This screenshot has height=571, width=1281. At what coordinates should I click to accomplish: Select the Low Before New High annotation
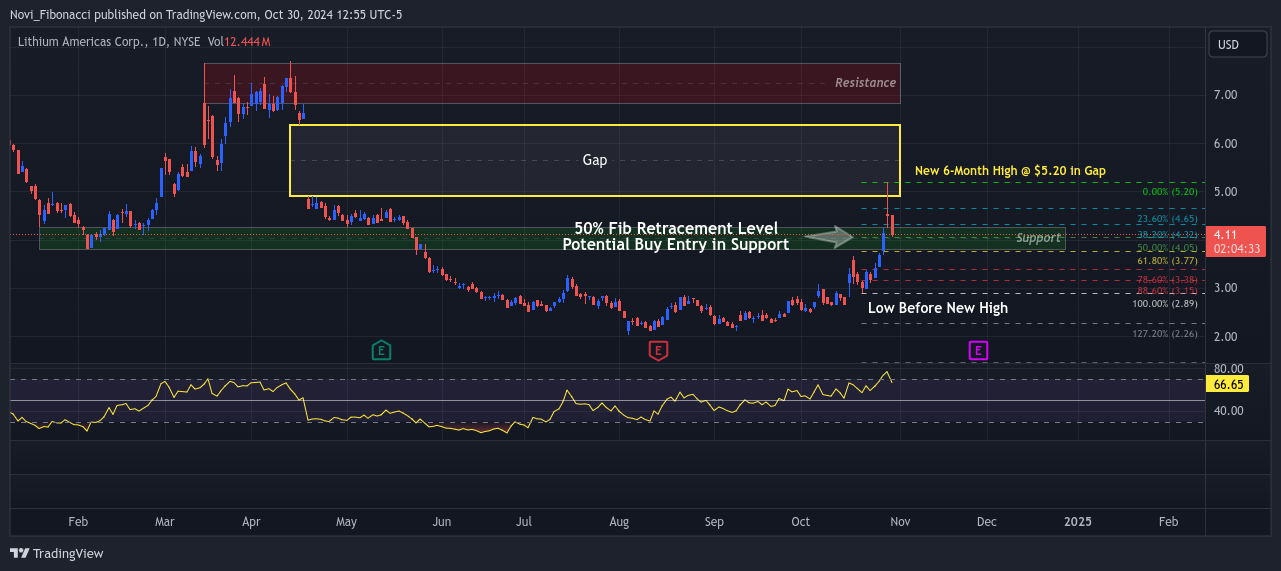pyautogui.click(x=938, y=308)
